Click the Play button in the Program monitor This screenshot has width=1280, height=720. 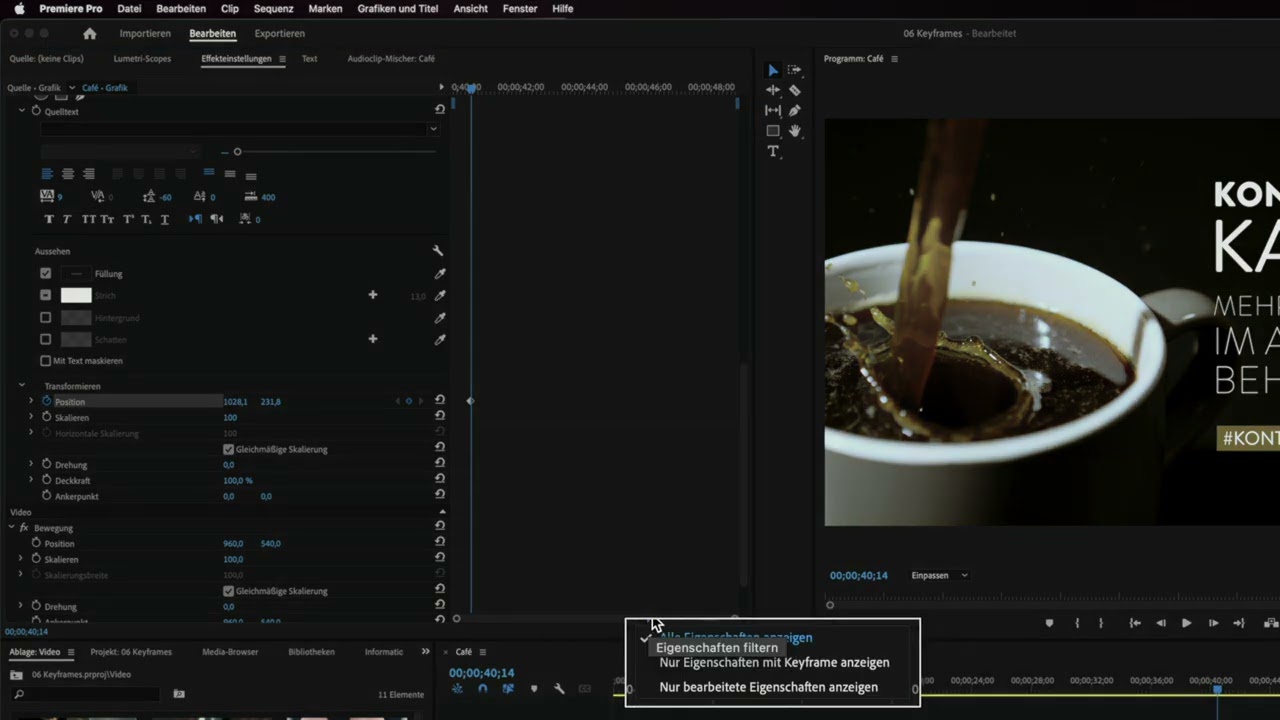pyautogui.click(x=1186, y=622)
